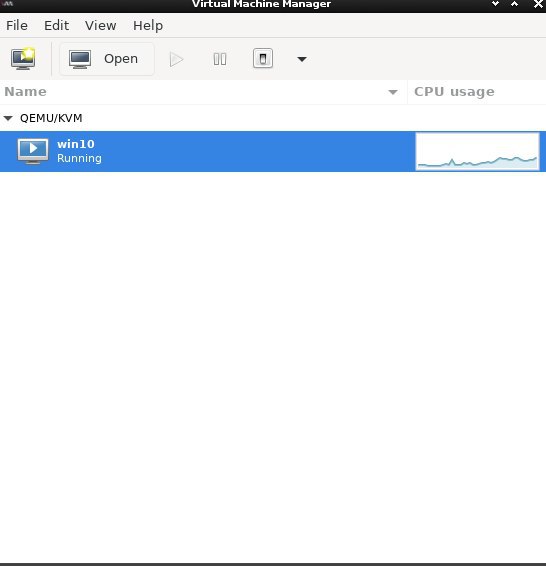Click the win10 running VM icon
Image resolution: width=546 pixels, height=566 pixels.
(x=33, y=151)
